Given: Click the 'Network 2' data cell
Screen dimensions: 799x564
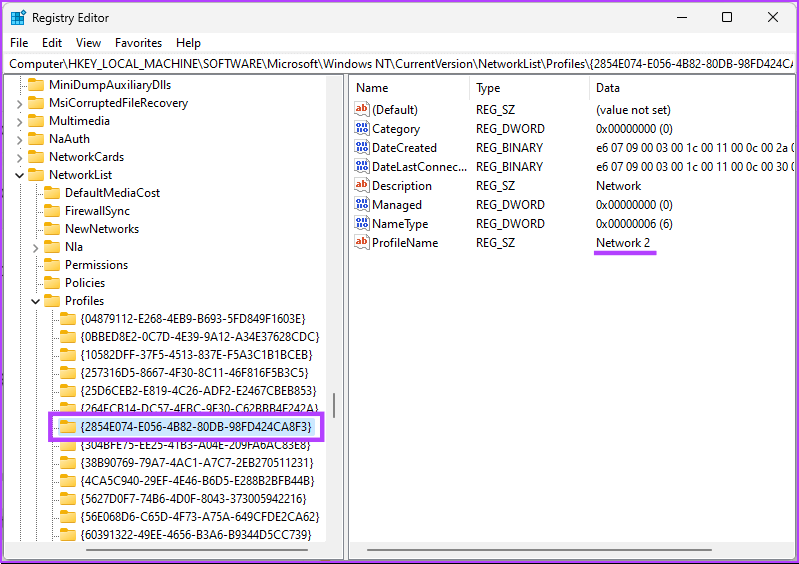Looking at the screenshot, I should [x=623, y=243].
